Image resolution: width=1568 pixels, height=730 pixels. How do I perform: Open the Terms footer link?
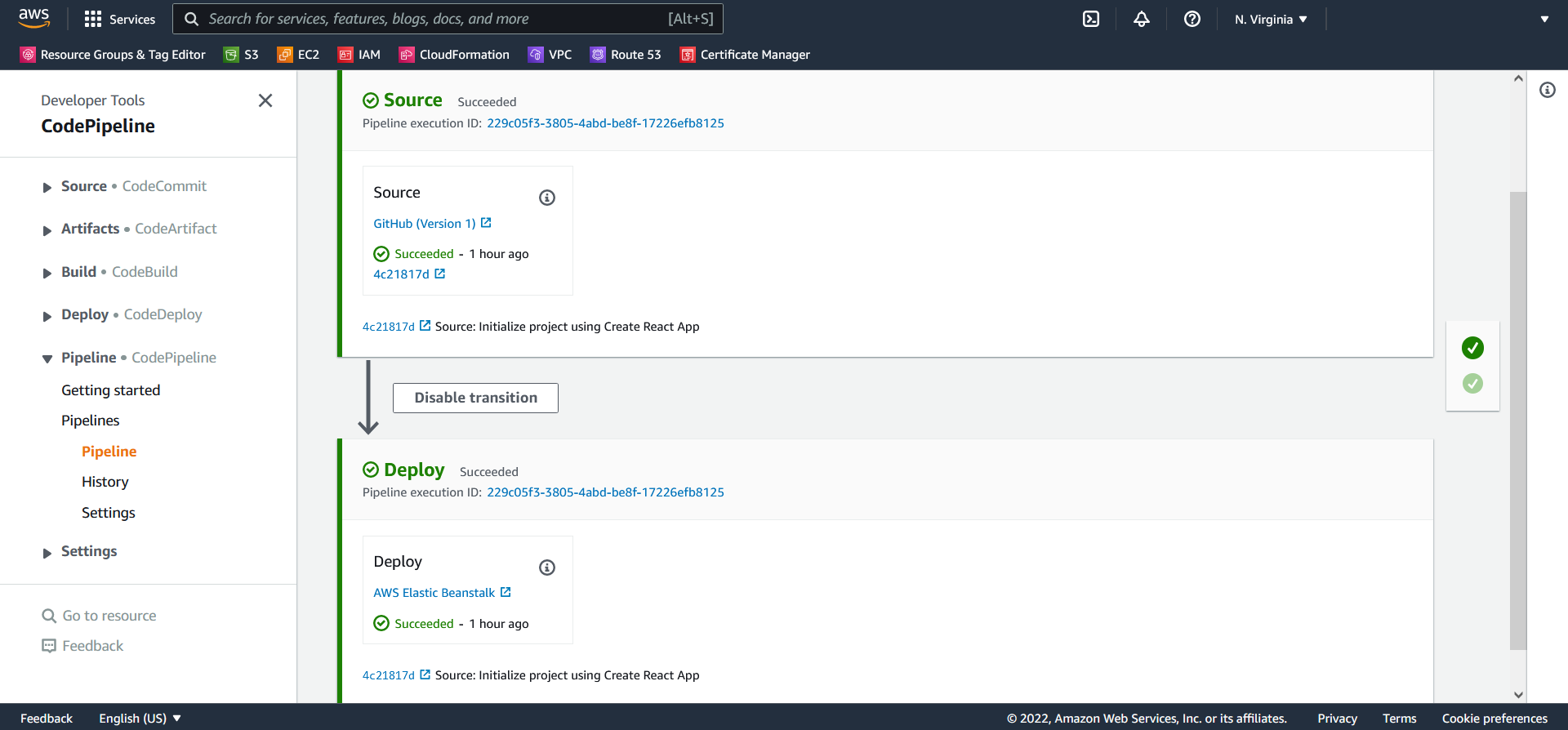(x=1400, y=719)
